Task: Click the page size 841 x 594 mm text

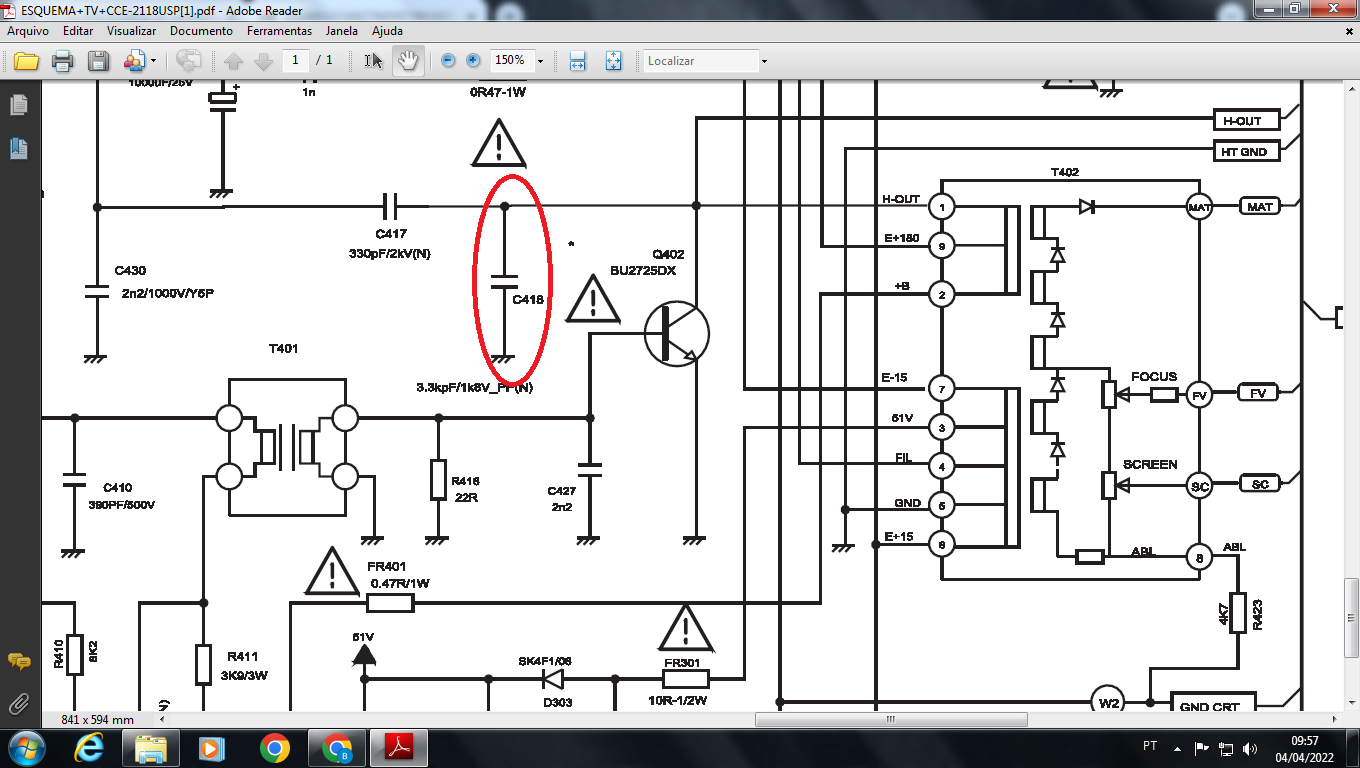Action: pyautogui.click(x=97, y=720)
